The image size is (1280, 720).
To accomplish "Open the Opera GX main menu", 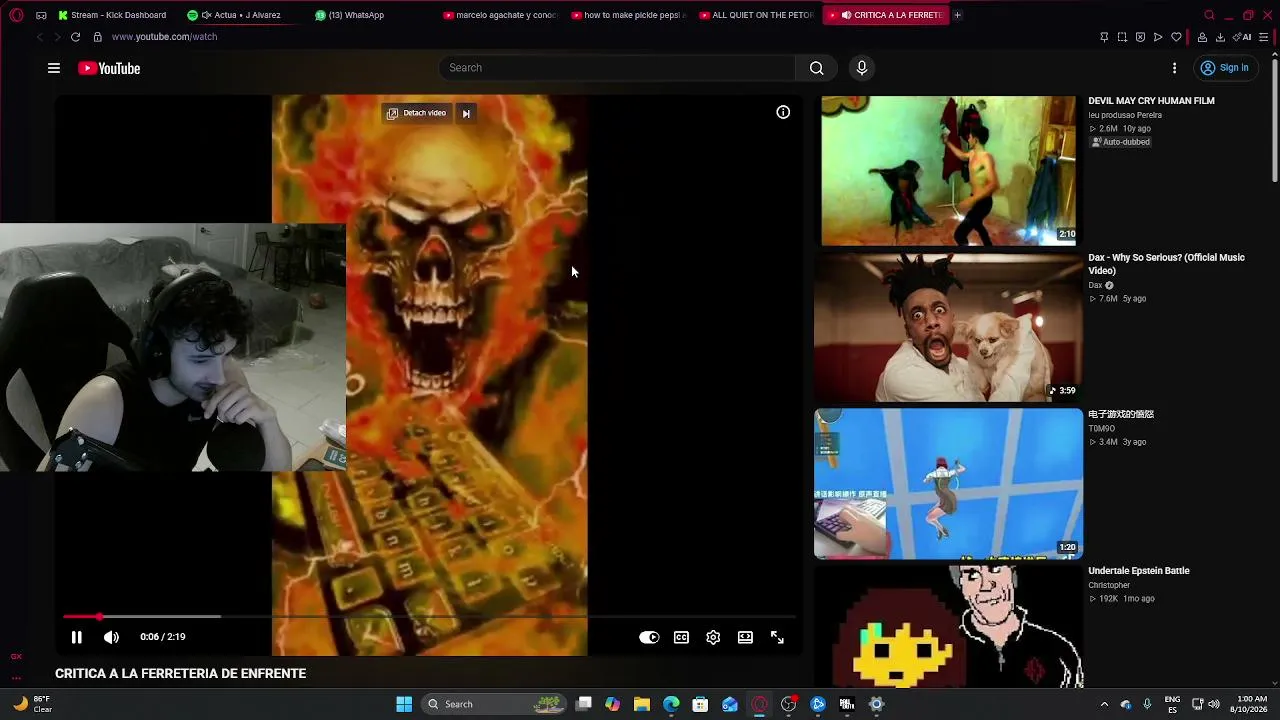I will point(16,15).
